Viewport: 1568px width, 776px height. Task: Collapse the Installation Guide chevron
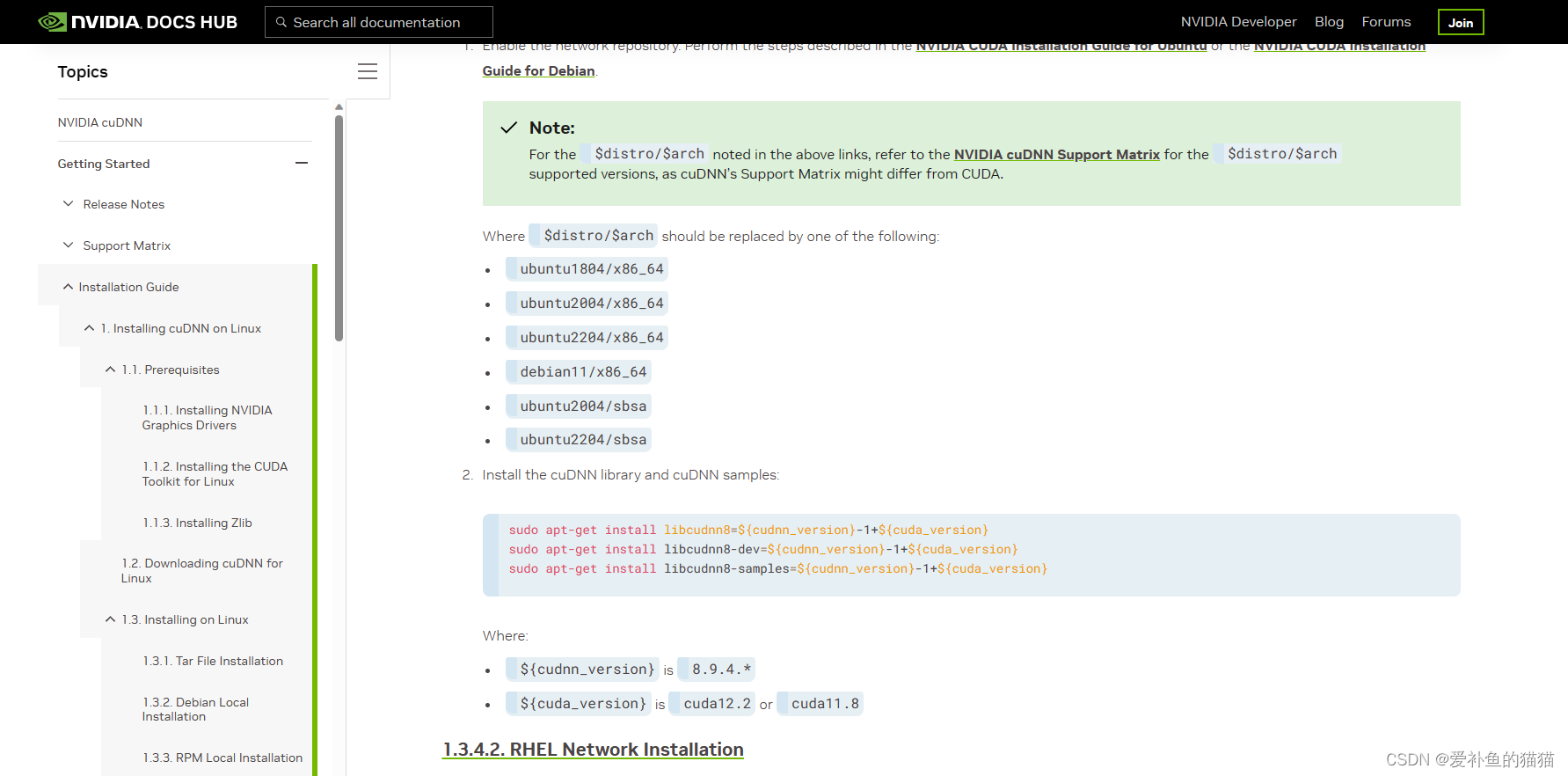[68, 286]
